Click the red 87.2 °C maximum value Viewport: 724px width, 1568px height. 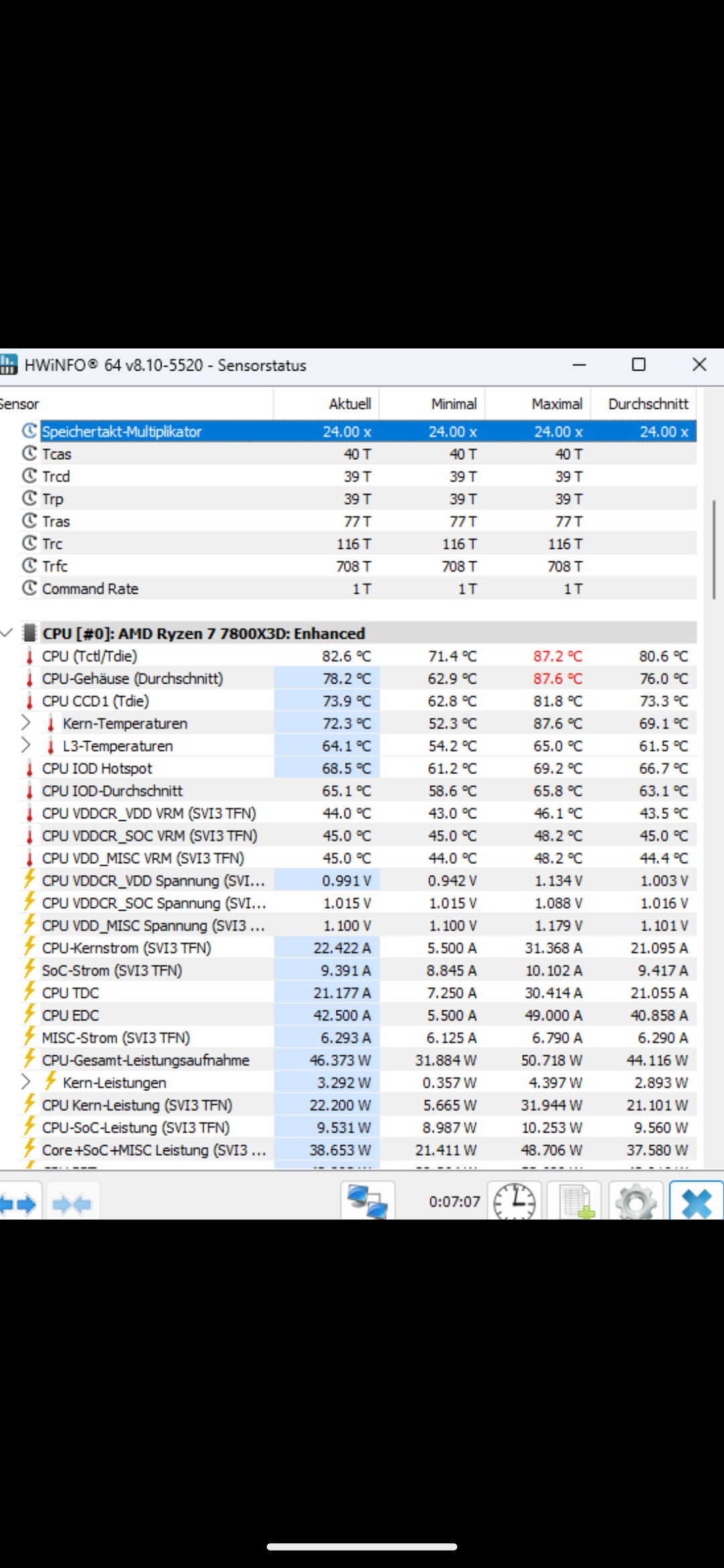558,656
